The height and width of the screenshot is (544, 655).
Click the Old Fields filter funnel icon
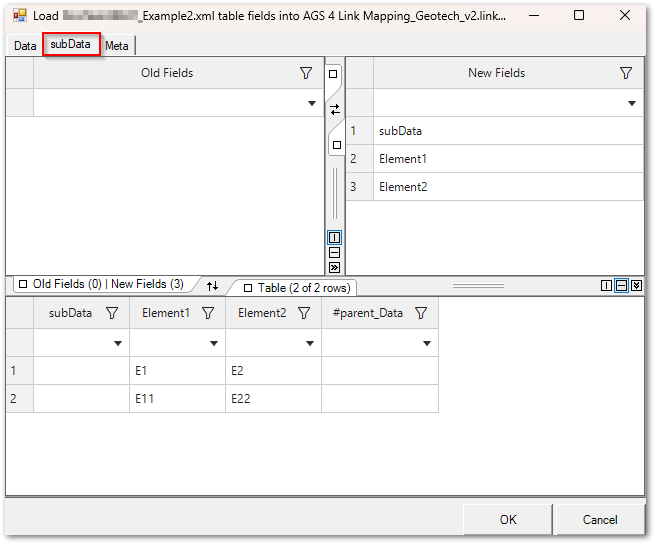click(x=306, y=73)
